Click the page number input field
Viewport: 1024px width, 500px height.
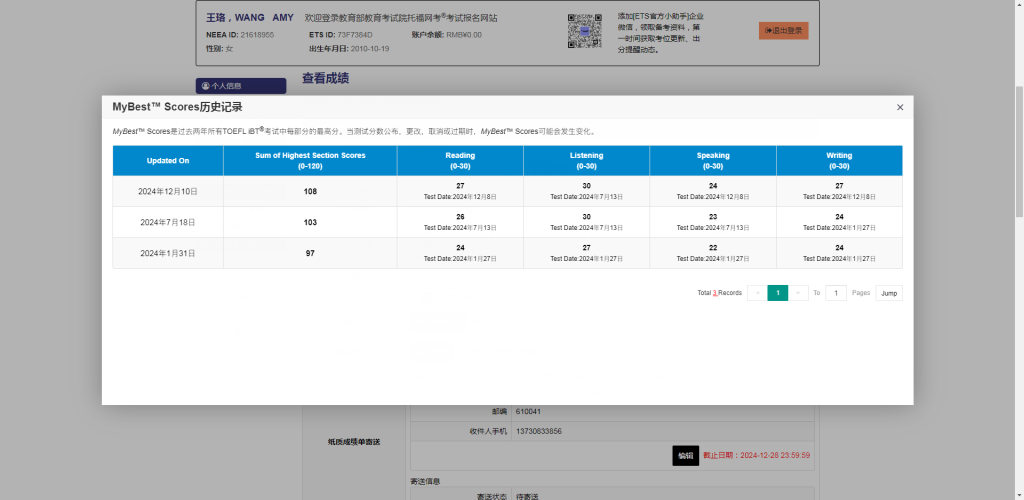836,293
